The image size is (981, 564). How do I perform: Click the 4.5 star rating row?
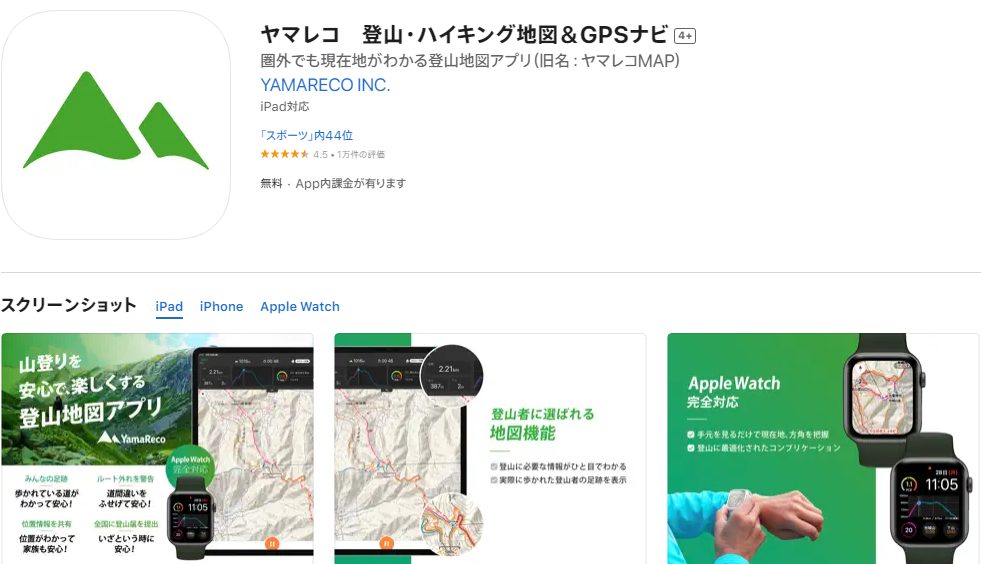tap(322, 154)
